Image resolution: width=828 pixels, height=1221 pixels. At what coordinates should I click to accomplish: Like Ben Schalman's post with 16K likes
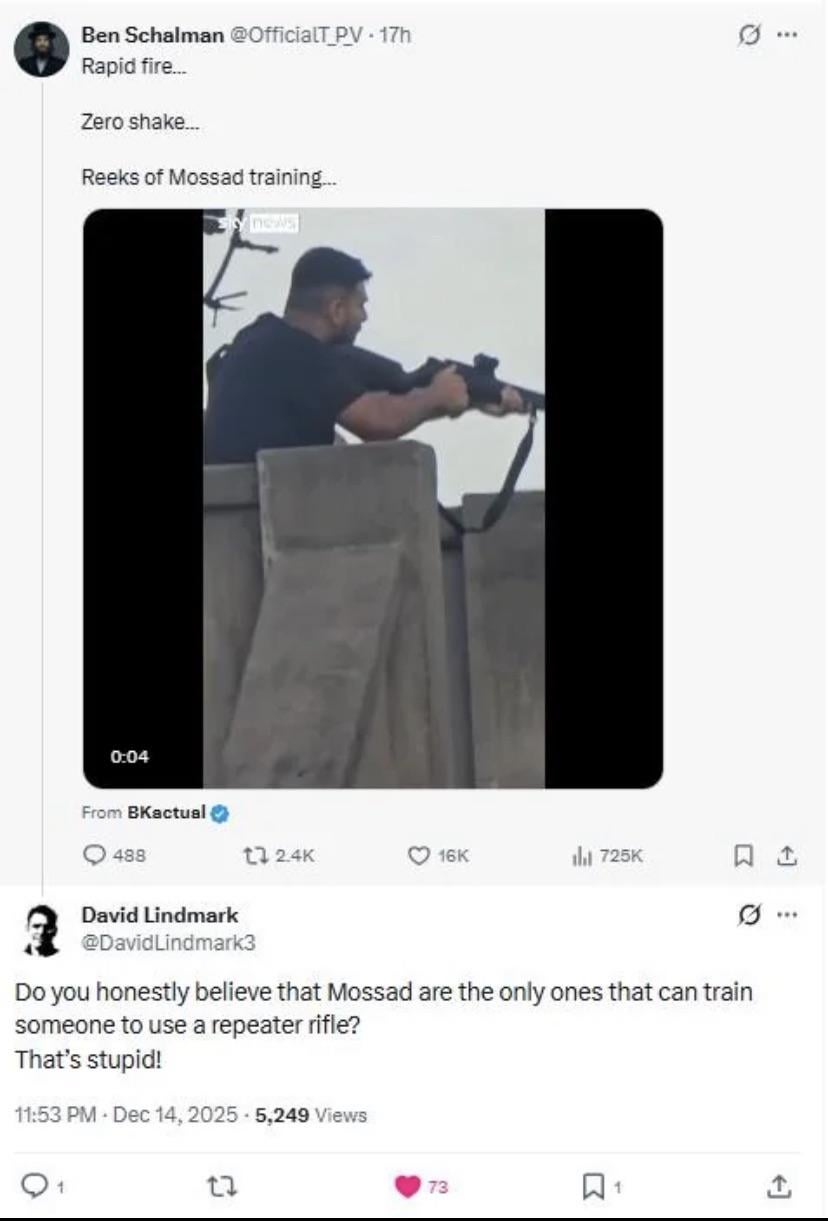(x=420, y=856)
